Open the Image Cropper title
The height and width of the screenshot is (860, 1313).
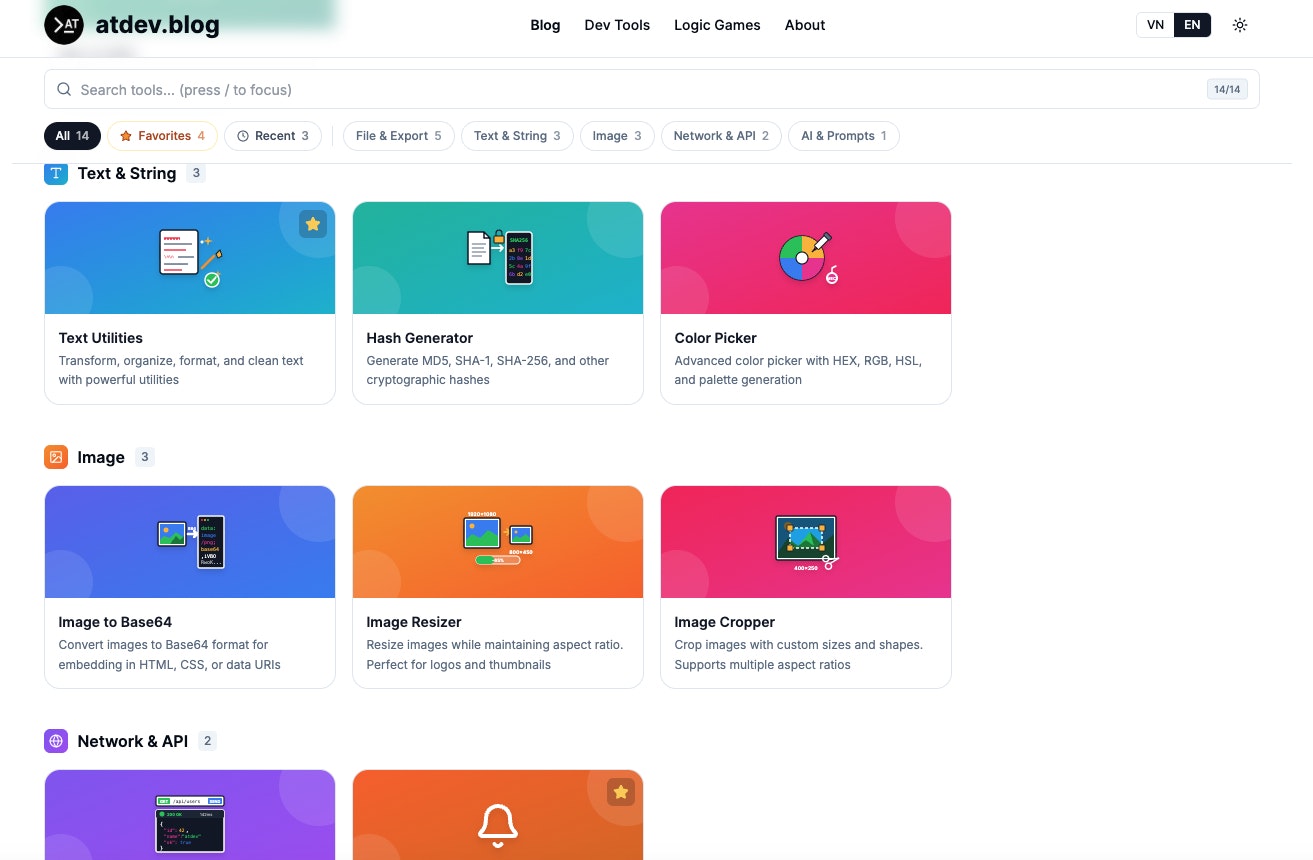coord(725,622)
